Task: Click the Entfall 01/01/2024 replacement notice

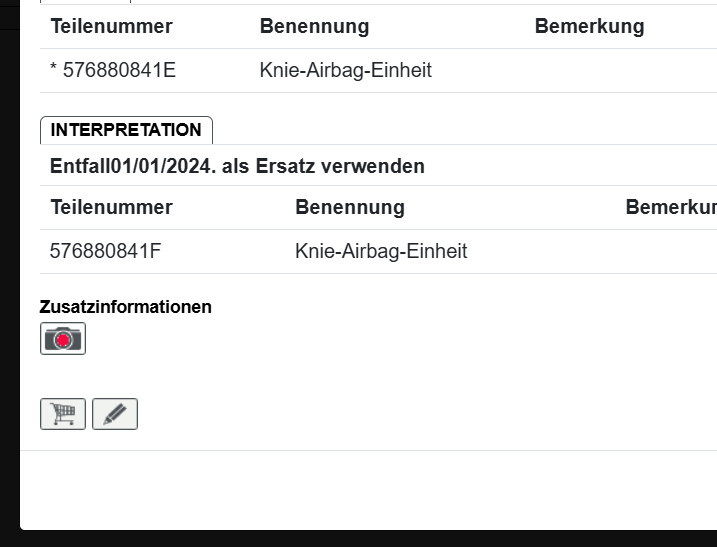Action: [237, 166]
